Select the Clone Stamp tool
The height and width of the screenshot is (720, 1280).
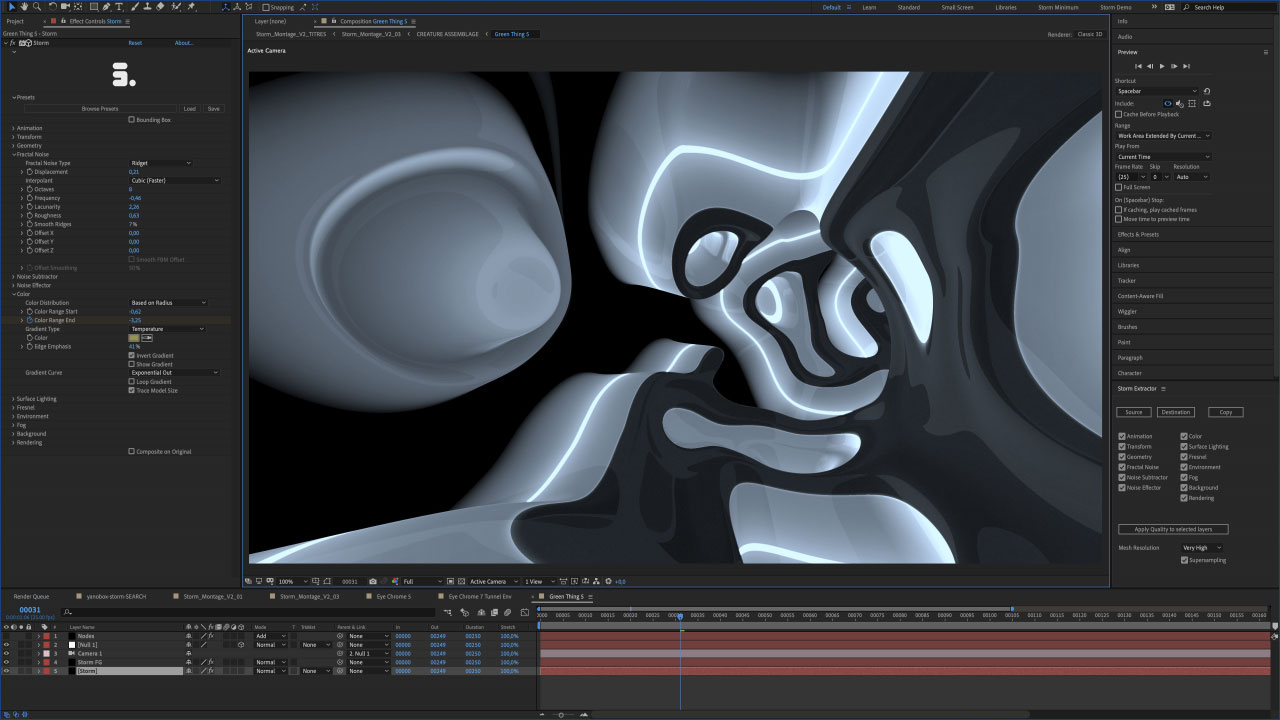pos(147,7)
